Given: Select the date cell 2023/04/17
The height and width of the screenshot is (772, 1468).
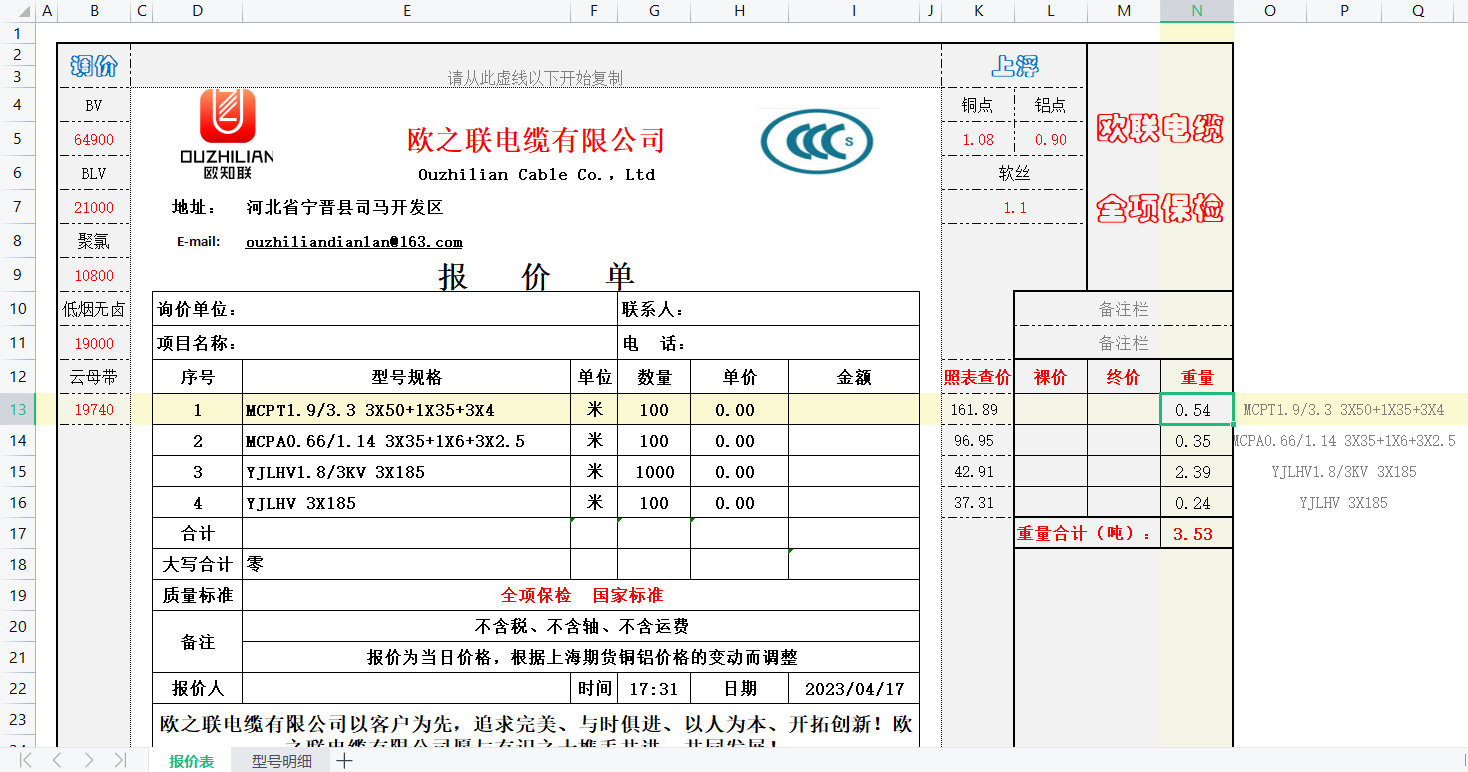Looking at the screenshot, I should click(x=854, y=689).
